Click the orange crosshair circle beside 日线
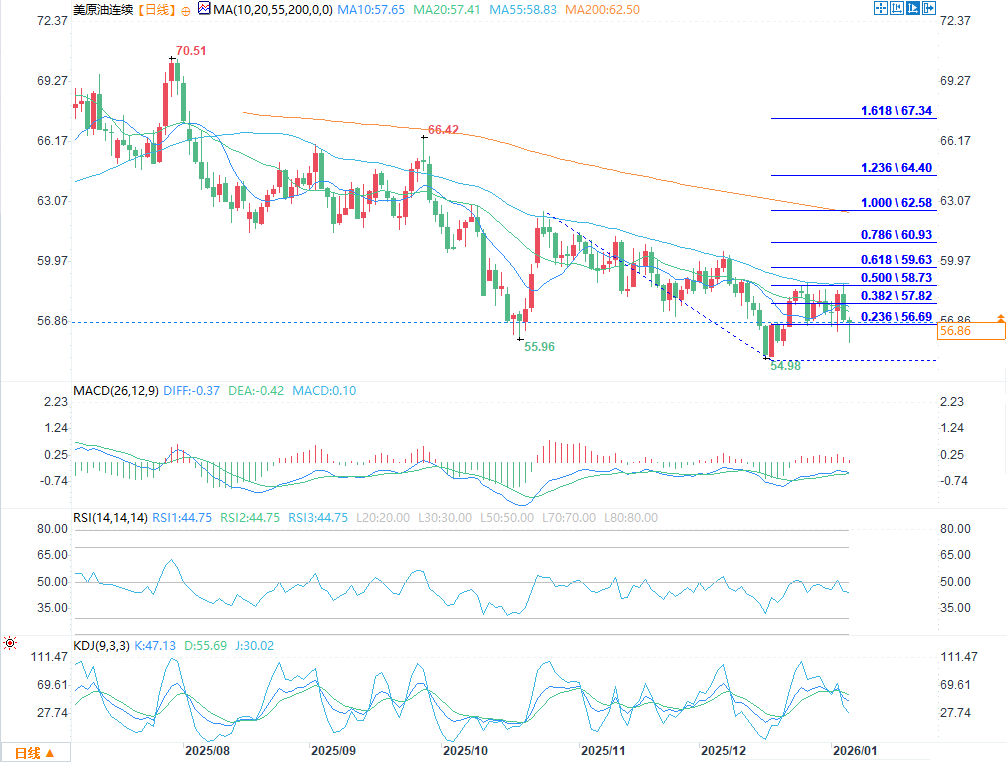The width and height of the screenshot is (1007, 762). click(x=186, y=11)
